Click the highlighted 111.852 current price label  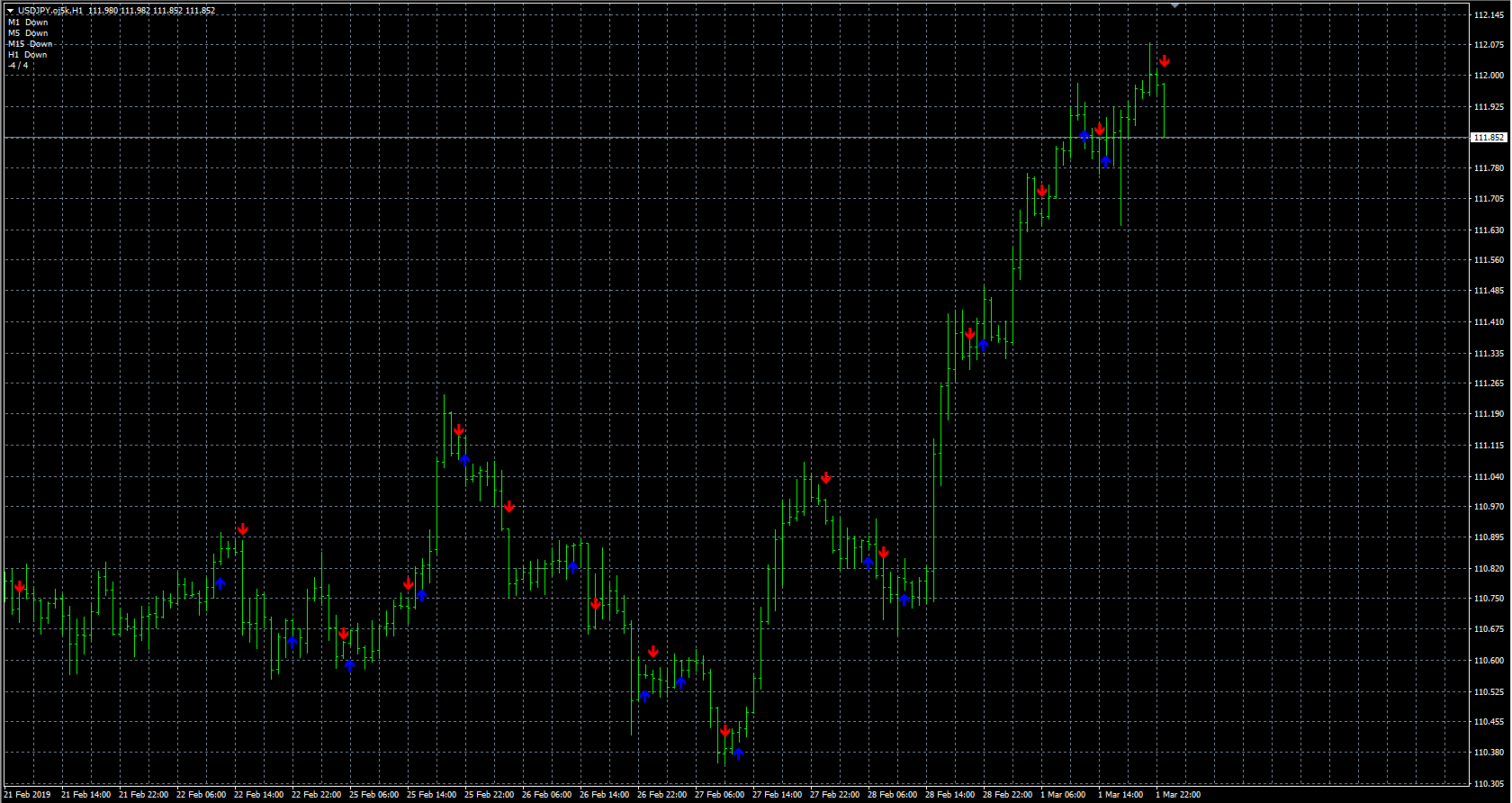point(1488,138)
